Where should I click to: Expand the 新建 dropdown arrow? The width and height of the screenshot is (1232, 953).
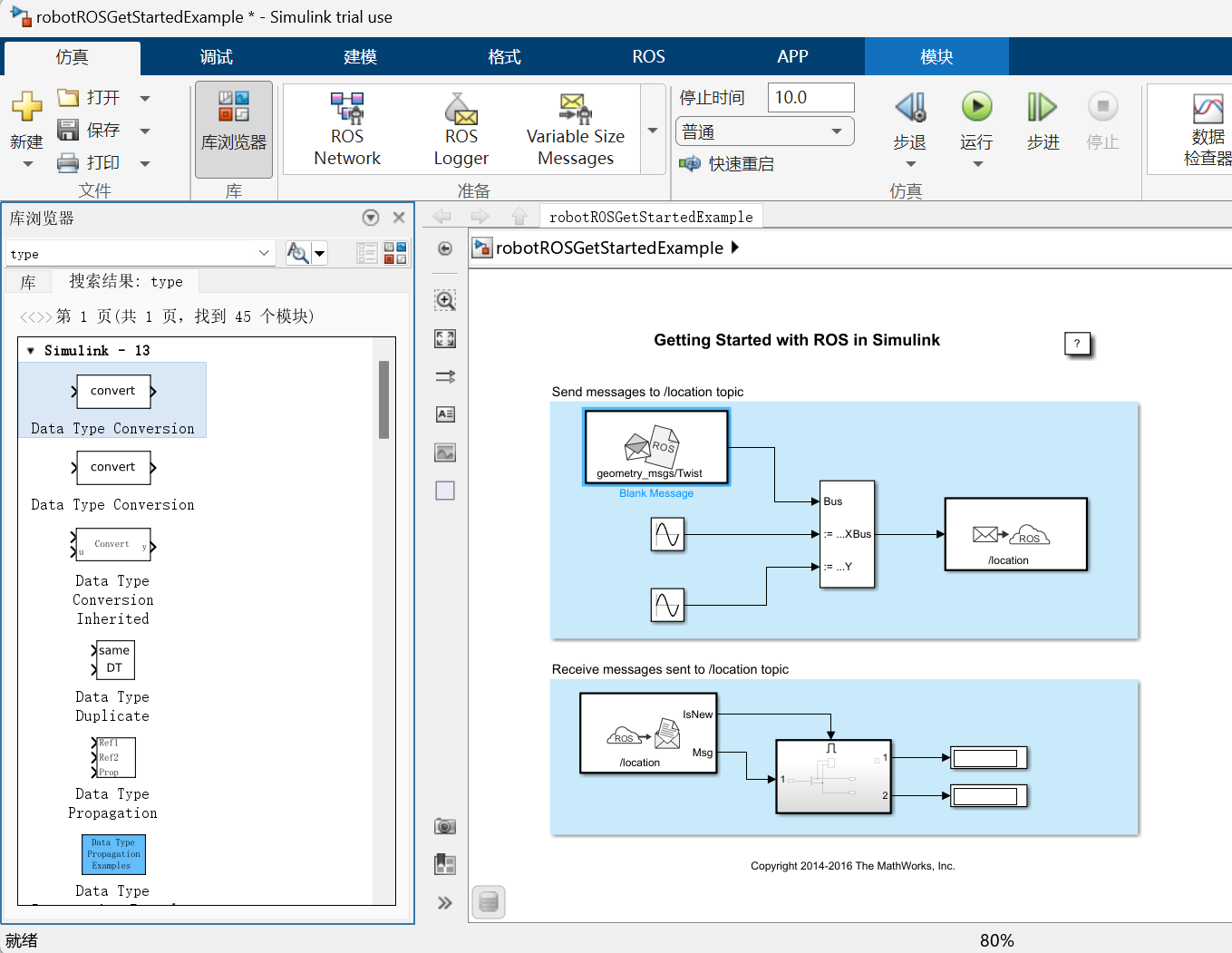click(27, 164)
